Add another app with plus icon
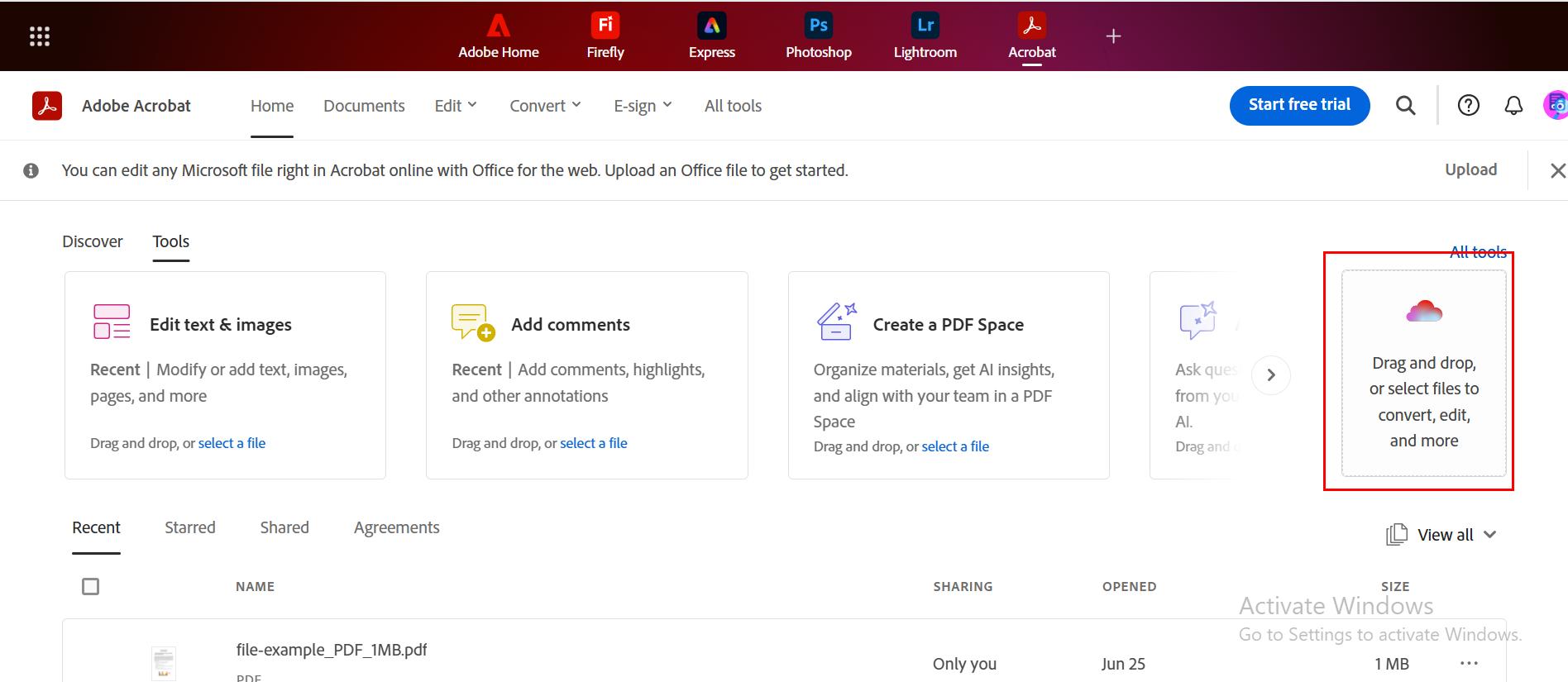Screen dimensions: 1568x682 coord(1113,36)
